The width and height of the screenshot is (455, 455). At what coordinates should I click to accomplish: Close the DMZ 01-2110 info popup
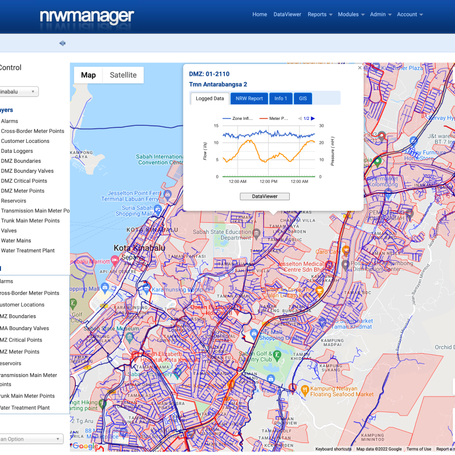click(x=359, y=68)
